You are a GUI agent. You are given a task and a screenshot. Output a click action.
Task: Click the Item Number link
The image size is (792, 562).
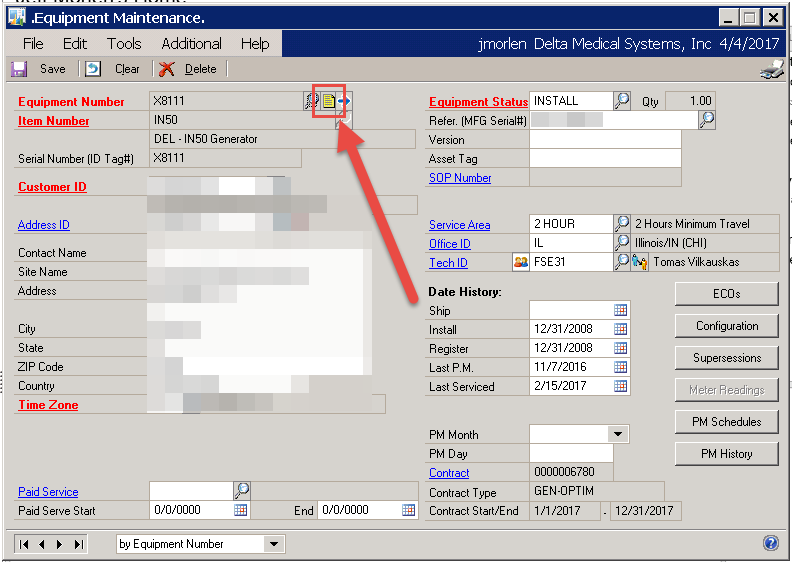[54, 121]
